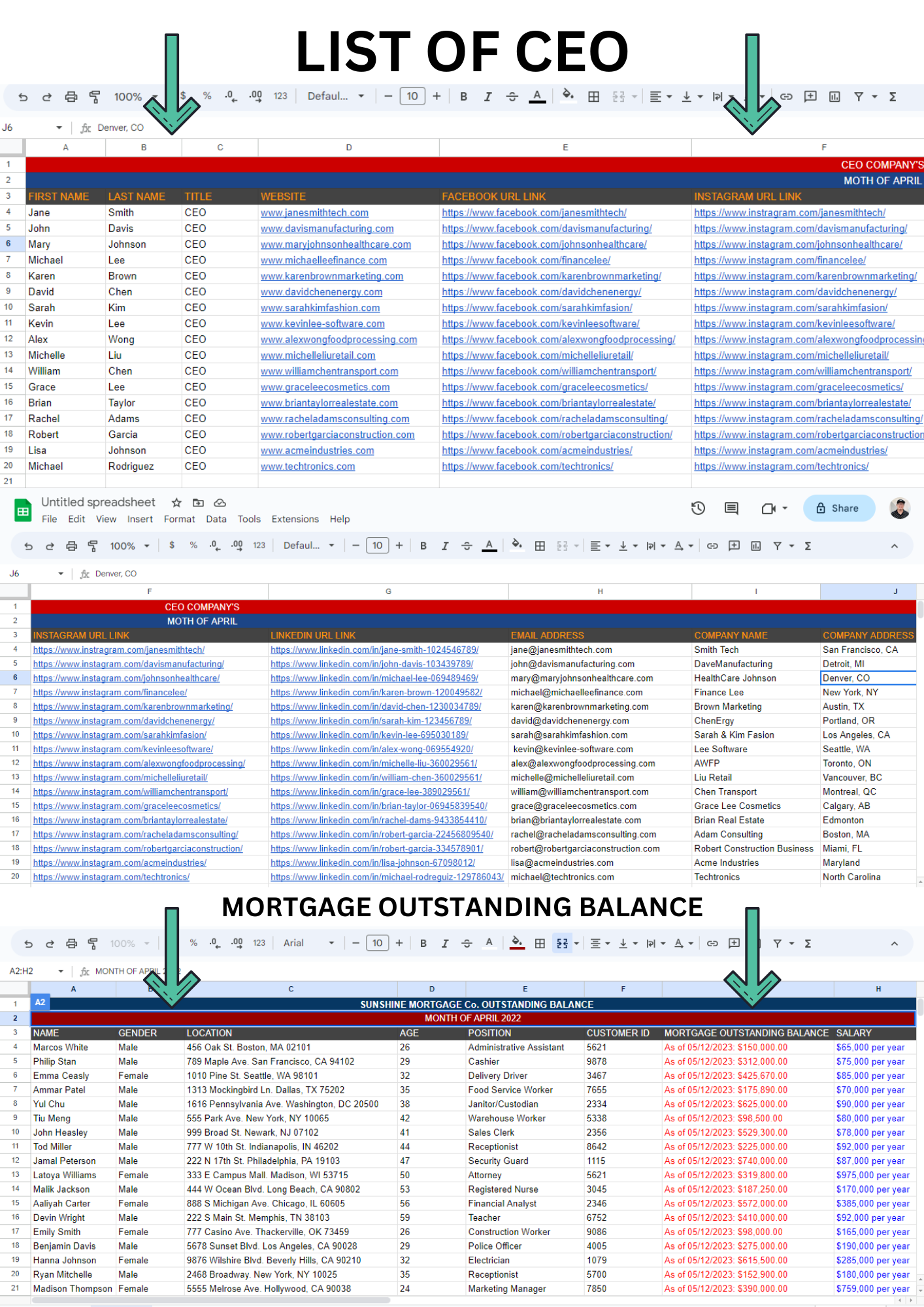Insert chart from toolbar under LIST OF CEO

pyautogui.click(x=834, y=97)
